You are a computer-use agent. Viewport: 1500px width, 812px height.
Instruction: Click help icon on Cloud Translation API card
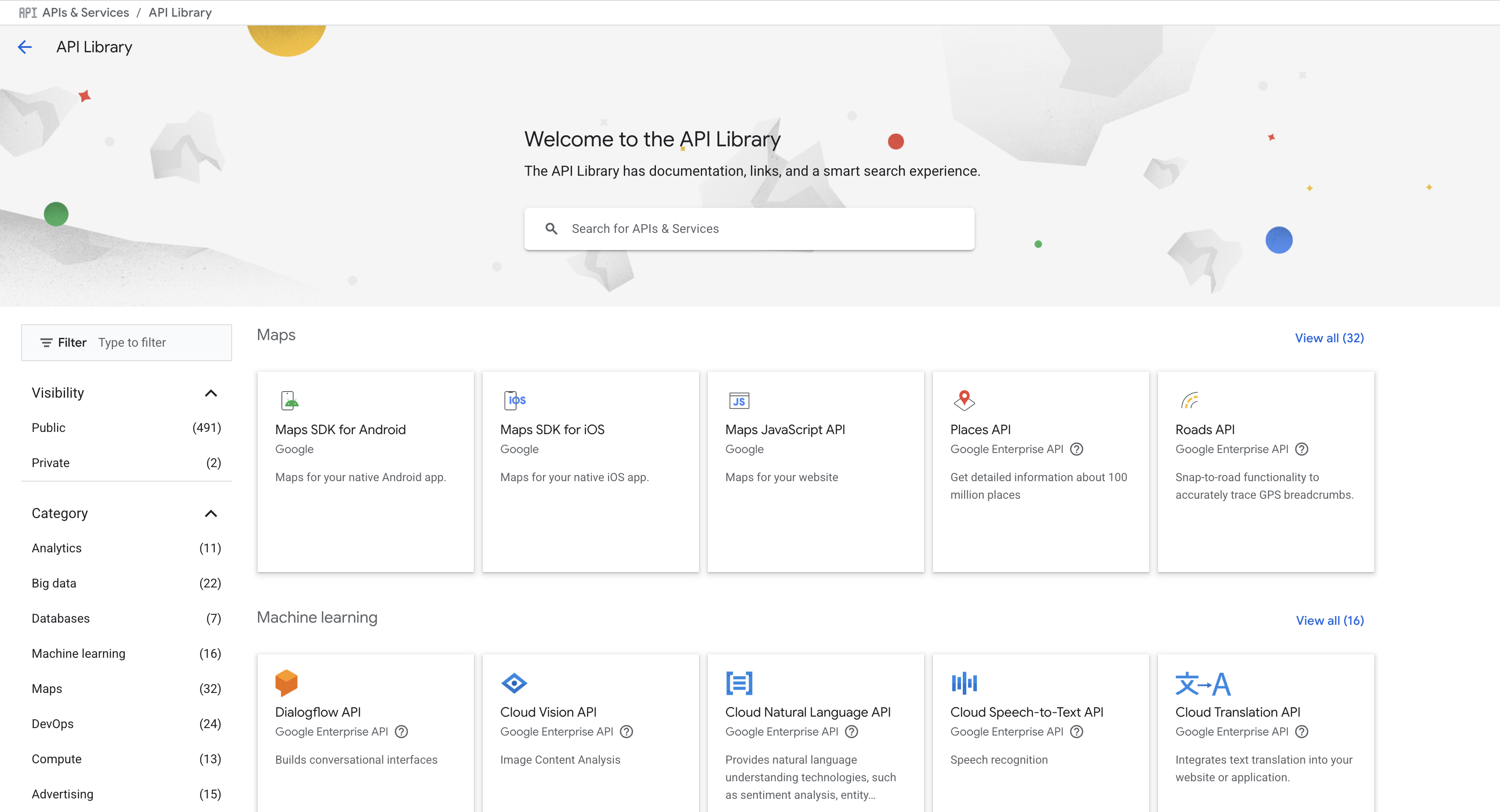(x=1301, y=732)
